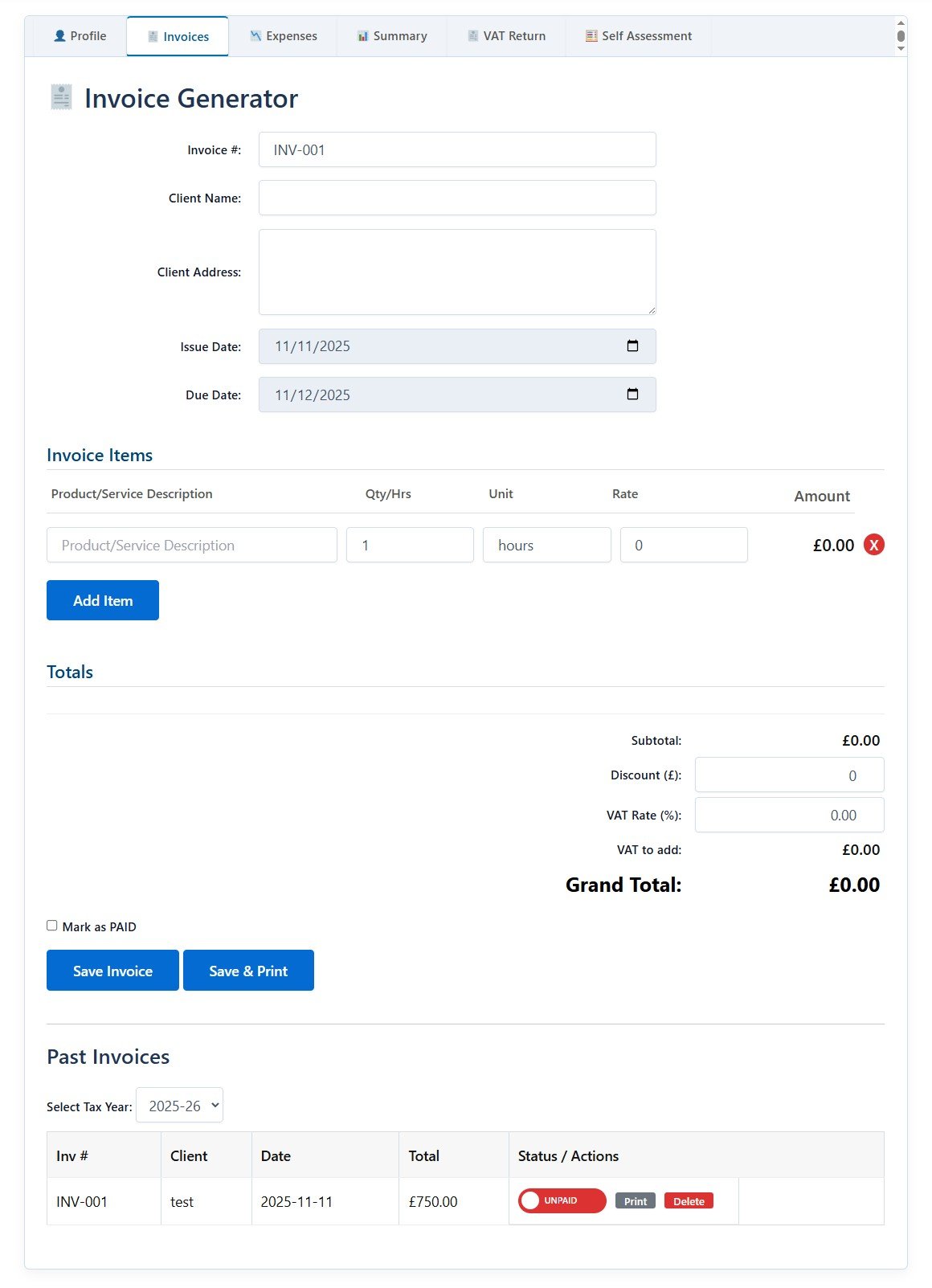The width and height of the screenshot is (932, 1288).
Task: Open the Expenses tab
Action: click(283, 36)
